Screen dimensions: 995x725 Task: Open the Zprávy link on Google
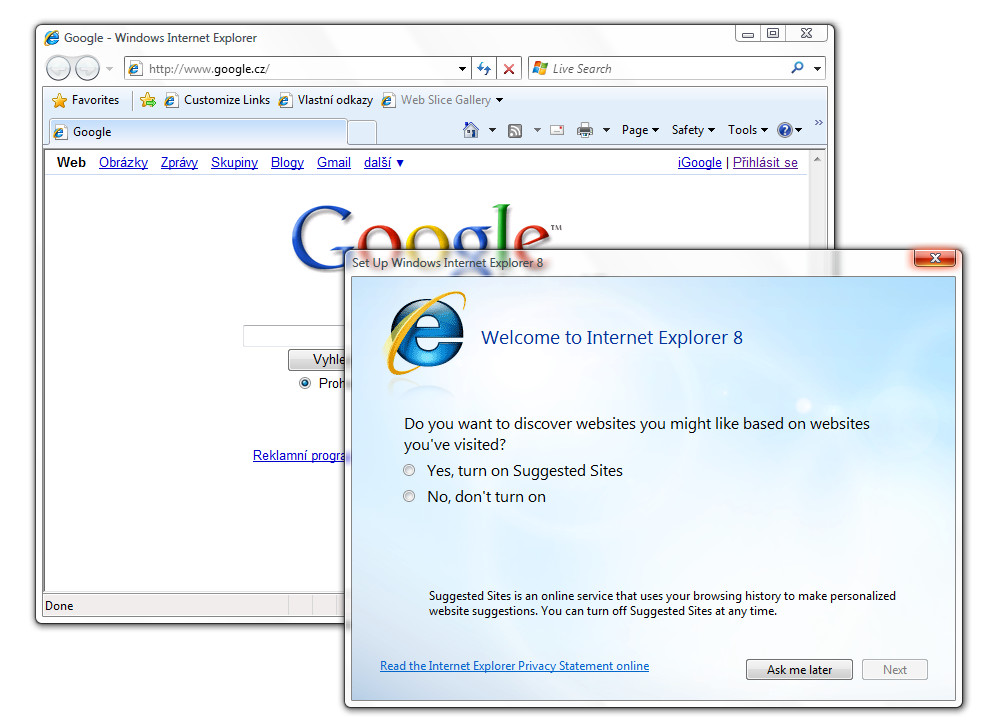pyautogui.click(x=179, y=162)
